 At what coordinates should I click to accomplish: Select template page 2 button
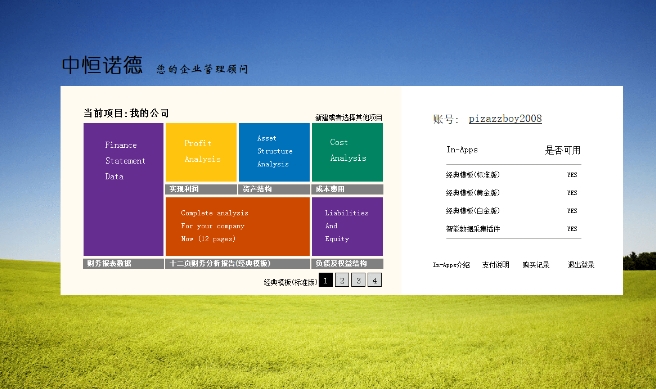coord(342,280)
